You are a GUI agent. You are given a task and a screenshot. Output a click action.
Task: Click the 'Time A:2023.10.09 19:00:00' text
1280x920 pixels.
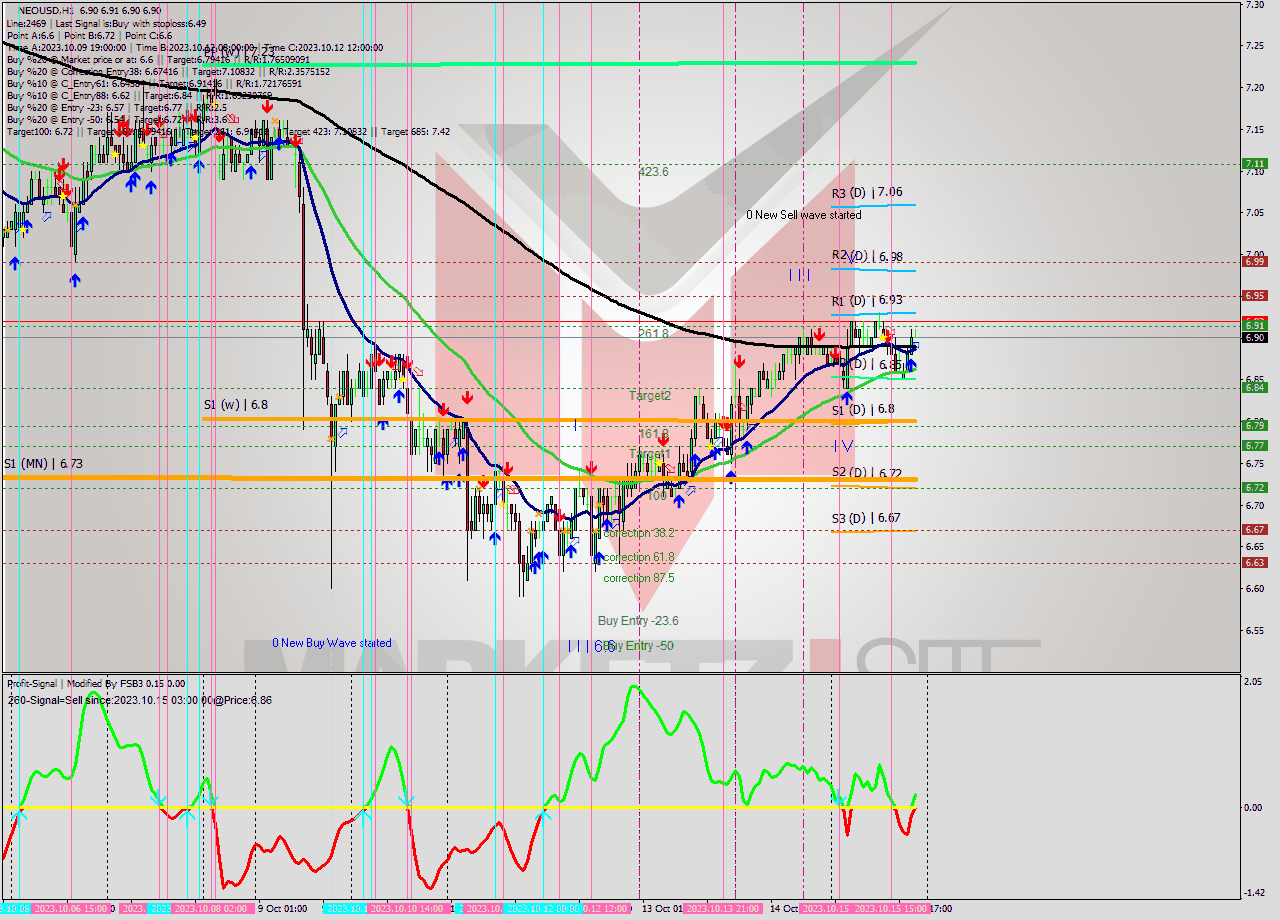(x=66, y=47)
